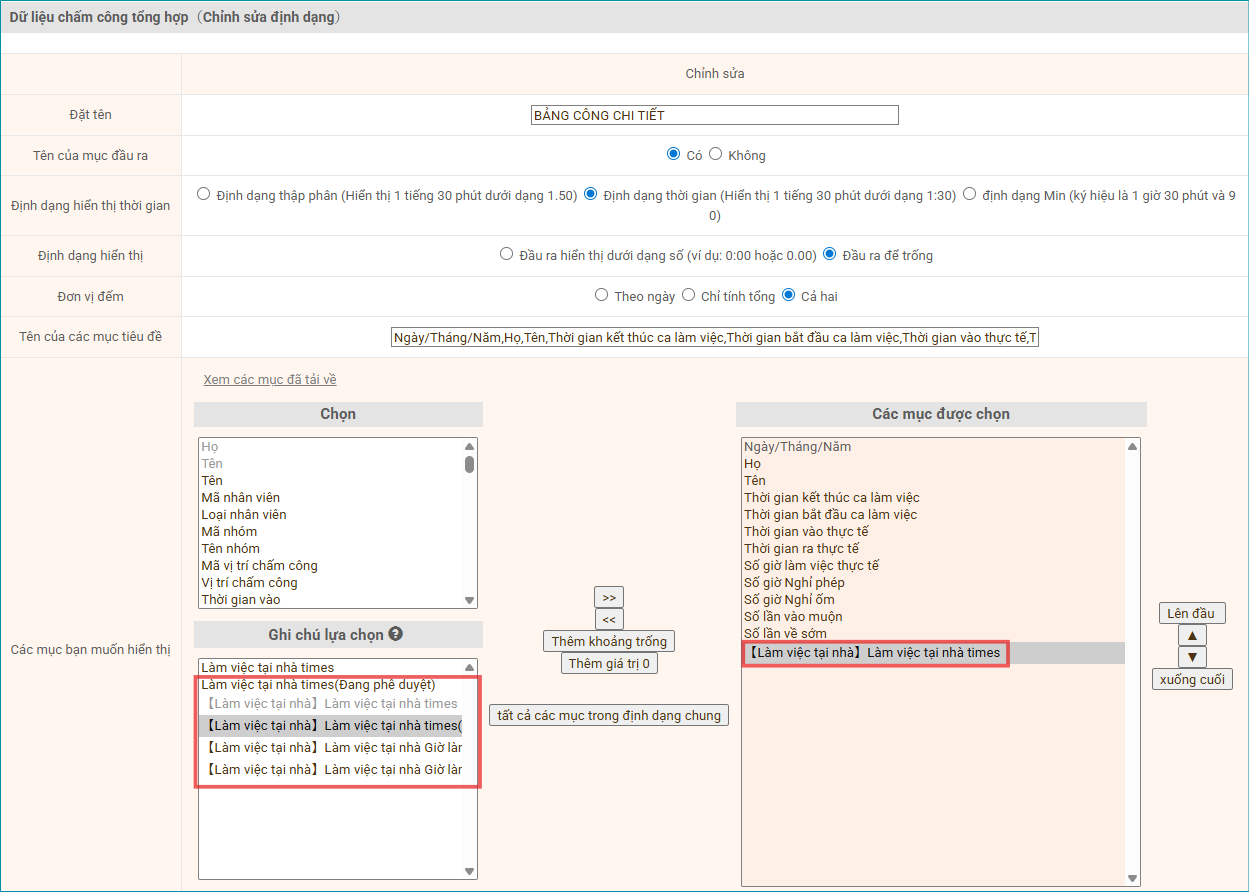The height and width of the screenshot is (892, 1249).
Task: Select the Theo ngày counting unit
Action: coord(601,296)
